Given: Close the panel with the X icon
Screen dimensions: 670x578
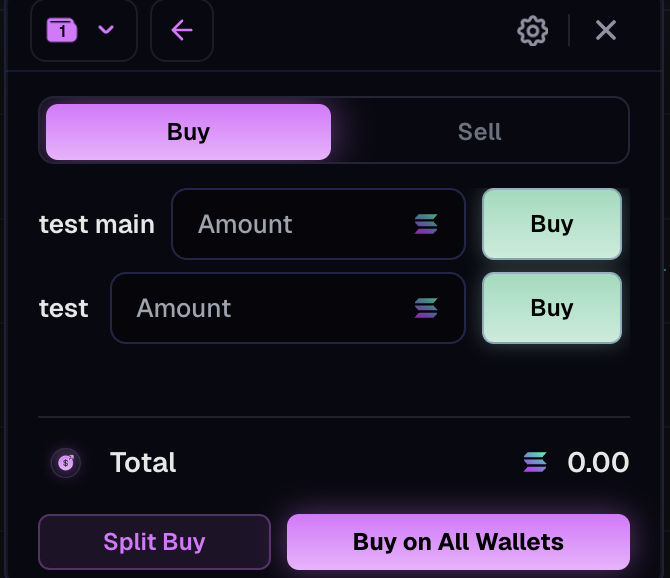Looking at the screenshot, I should [x=605, y=30].
